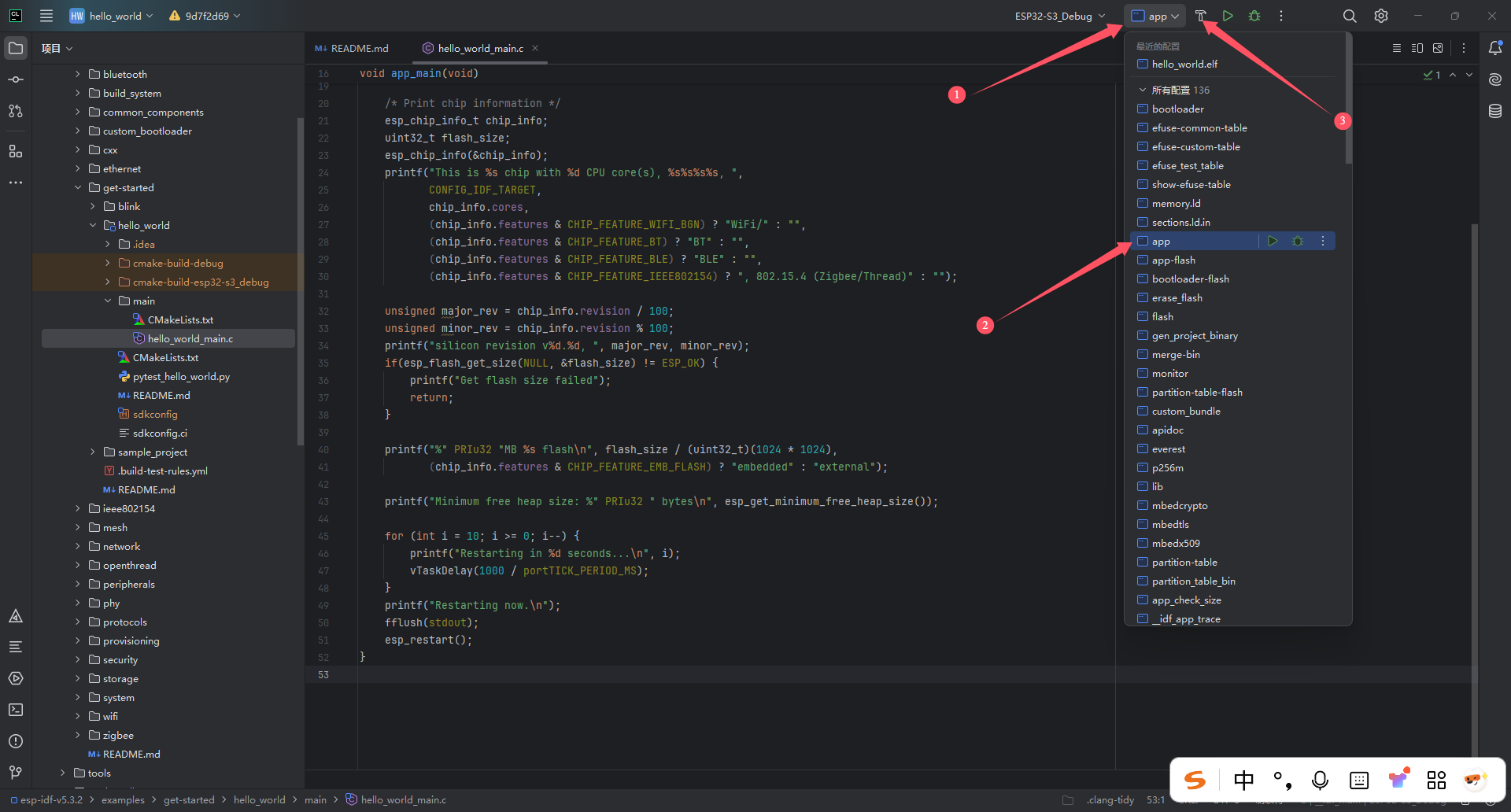Open Notifications bell icon
The width and height of the screenshot is (1511, 812).
(x=1495, y=48)
